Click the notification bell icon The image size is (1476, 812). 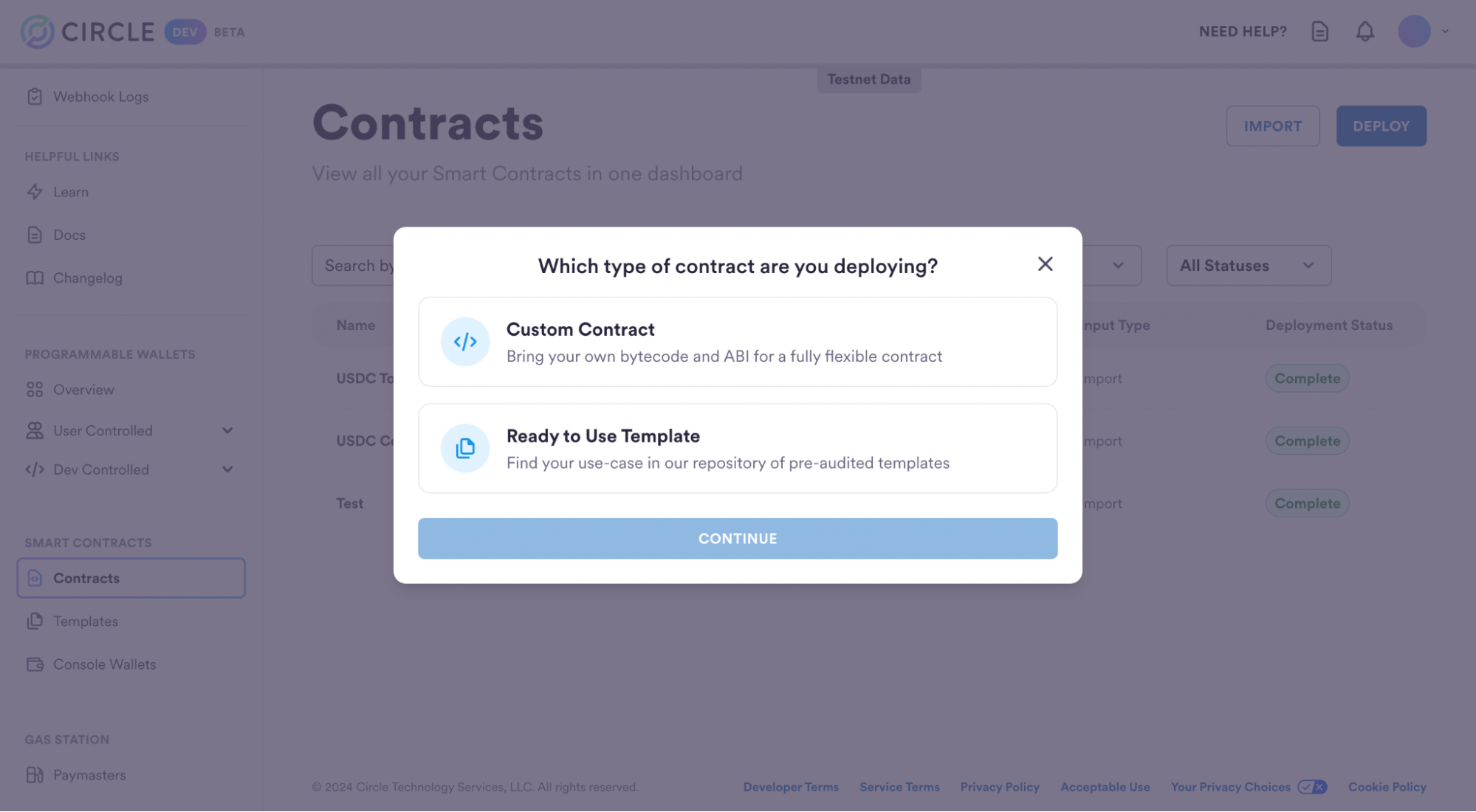tap(1365, 32)
